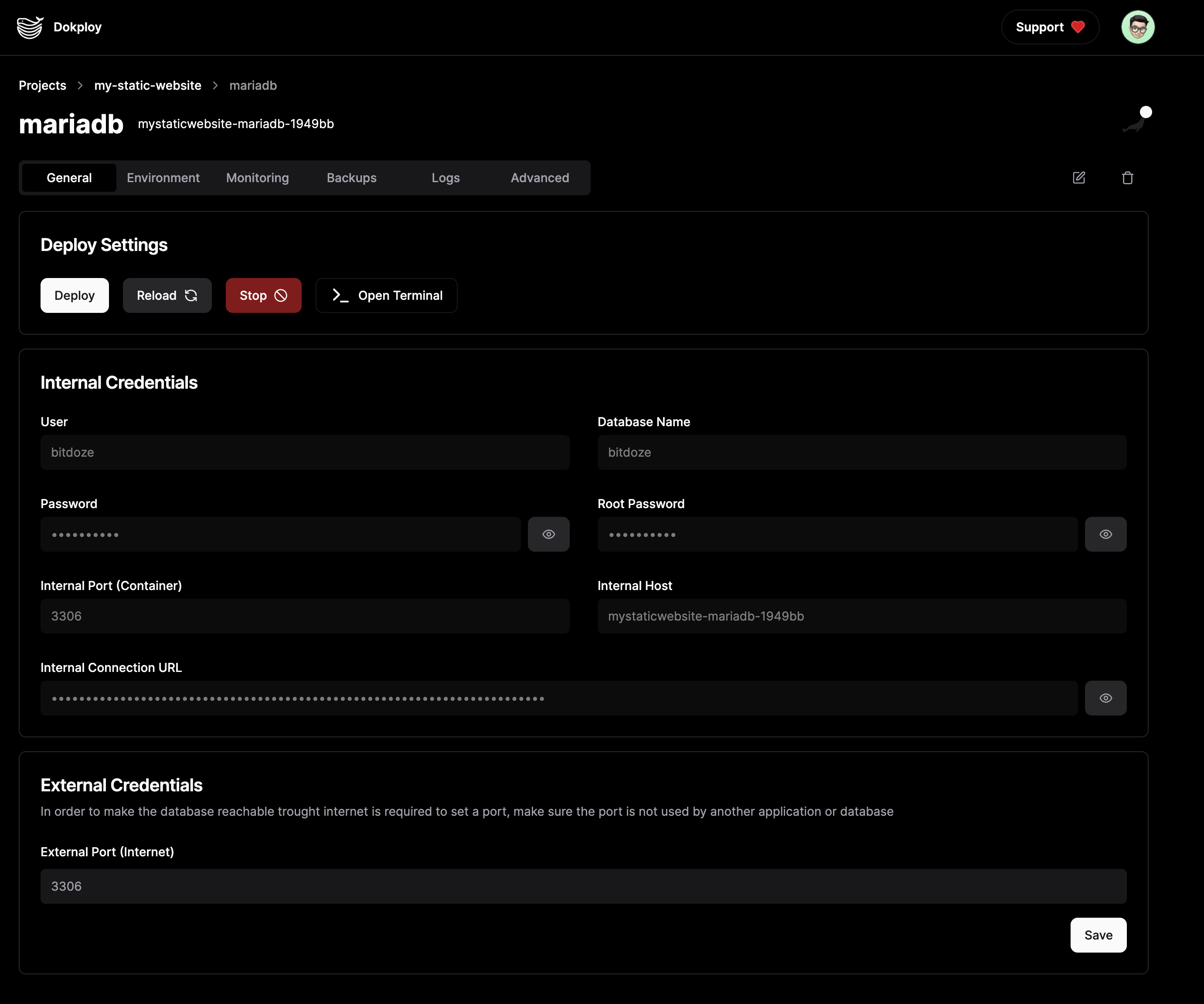The height and width of the screenshot is (1004, 1204).
Task: Open my-static-website from the breadcrumb
Action: point(147,85)
